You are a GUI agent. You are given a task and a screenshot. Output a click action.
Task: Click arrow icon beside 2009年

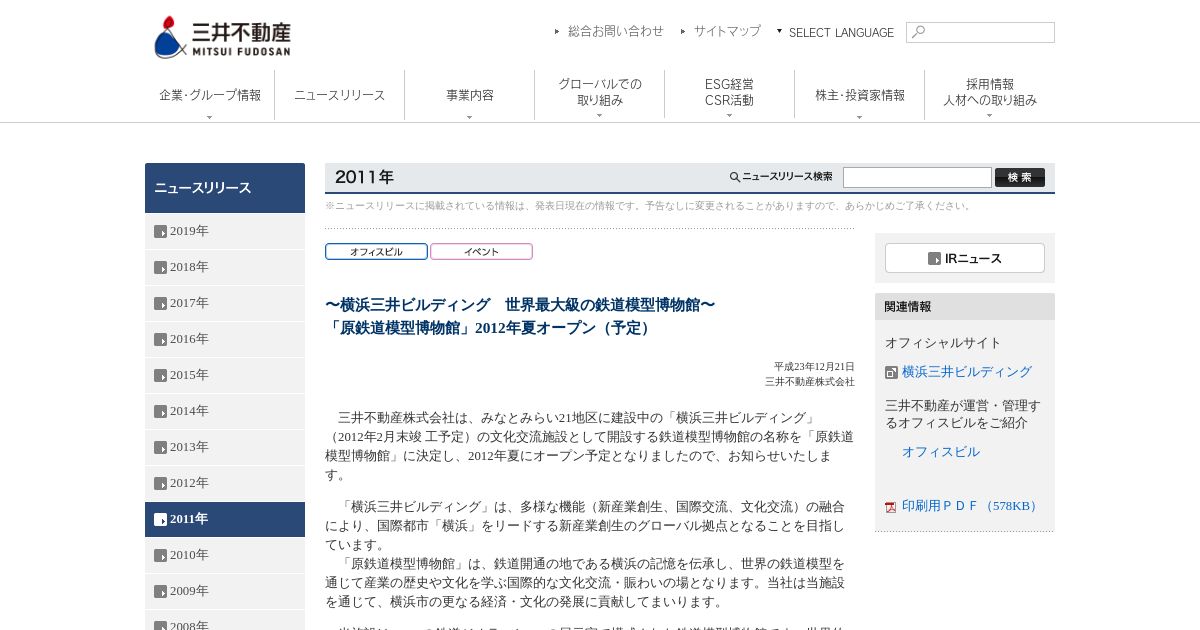160,592
